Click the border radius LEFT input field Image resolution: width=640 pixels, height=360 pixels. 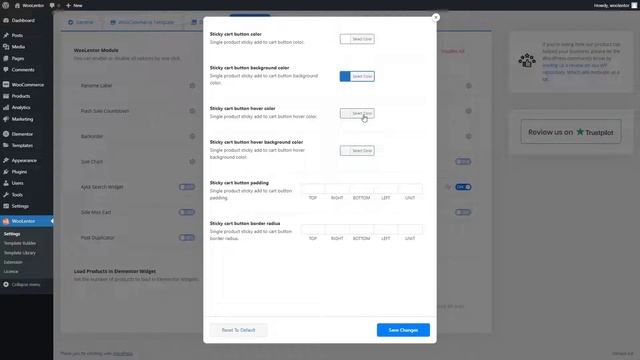coord(386,229)
